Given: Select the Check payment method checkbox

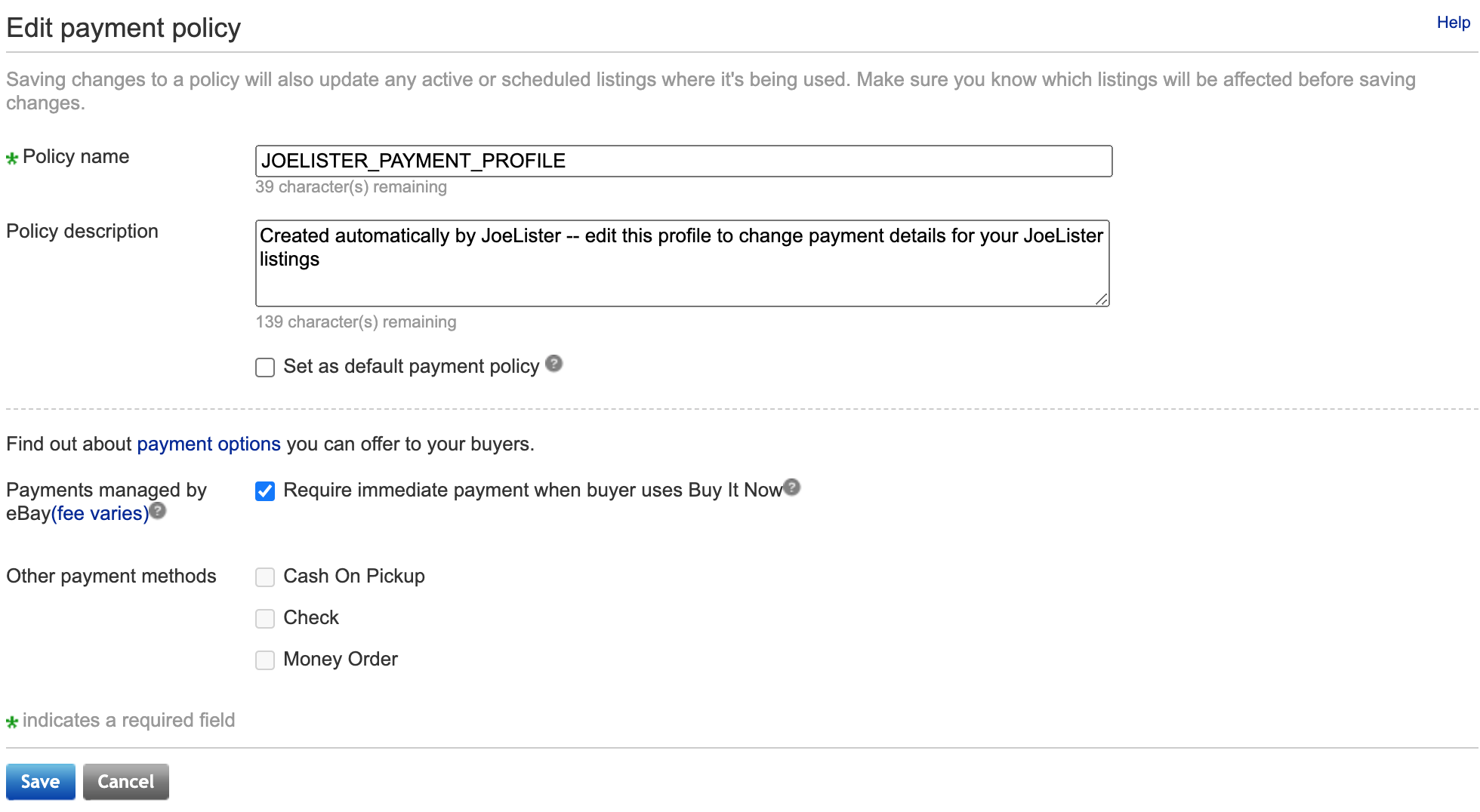Looking at the screenshot, I should pos(265,619).
